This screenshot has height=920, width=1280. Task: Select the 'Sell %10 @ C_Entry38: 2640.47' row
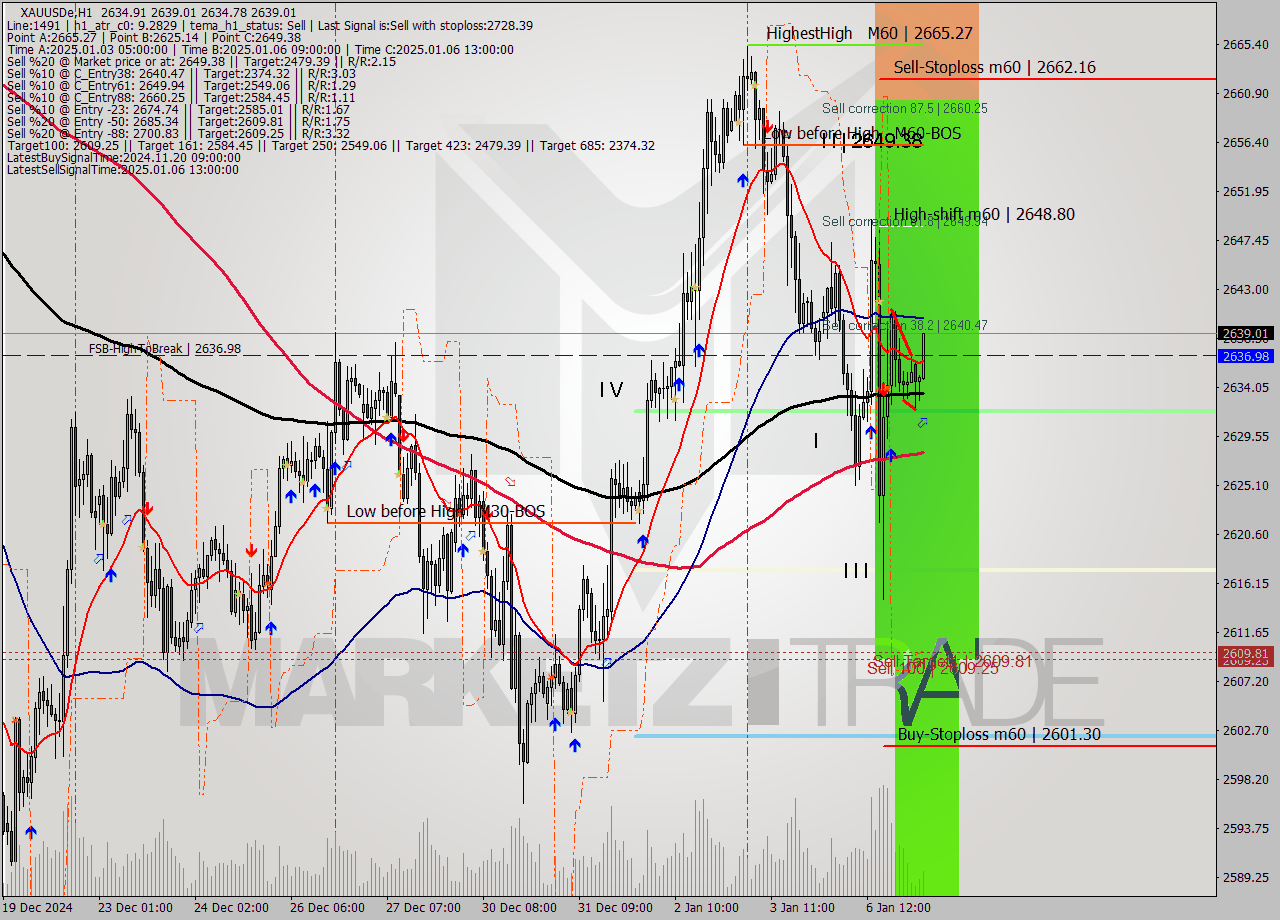click(181, 73)
